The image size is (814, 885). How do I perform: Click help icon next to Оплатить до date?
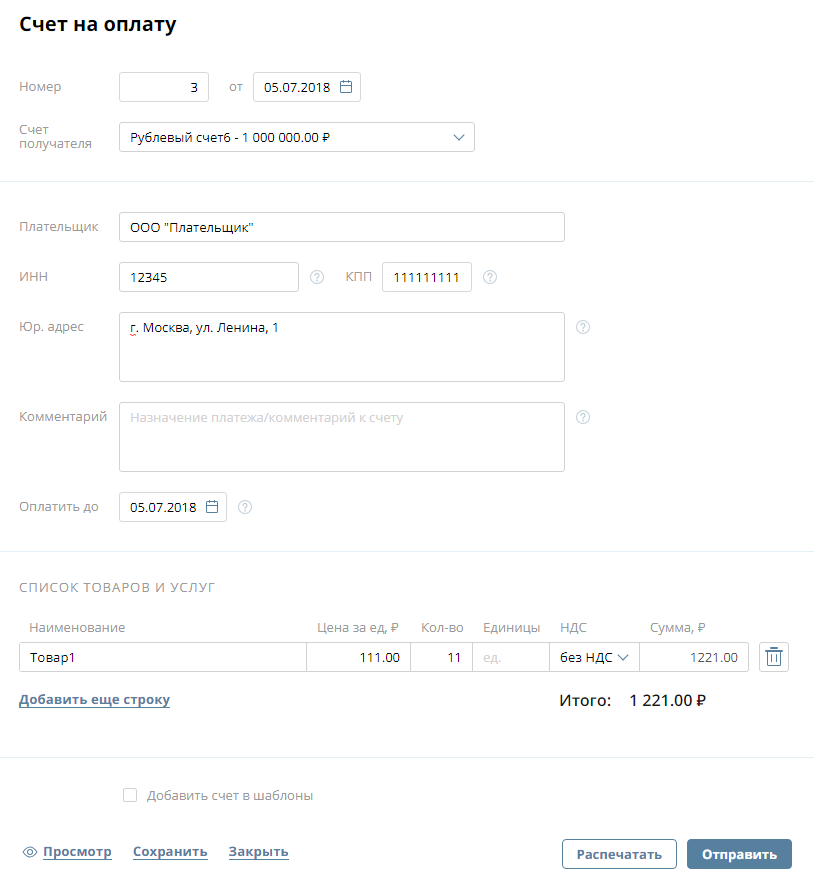tap(245, 507)
